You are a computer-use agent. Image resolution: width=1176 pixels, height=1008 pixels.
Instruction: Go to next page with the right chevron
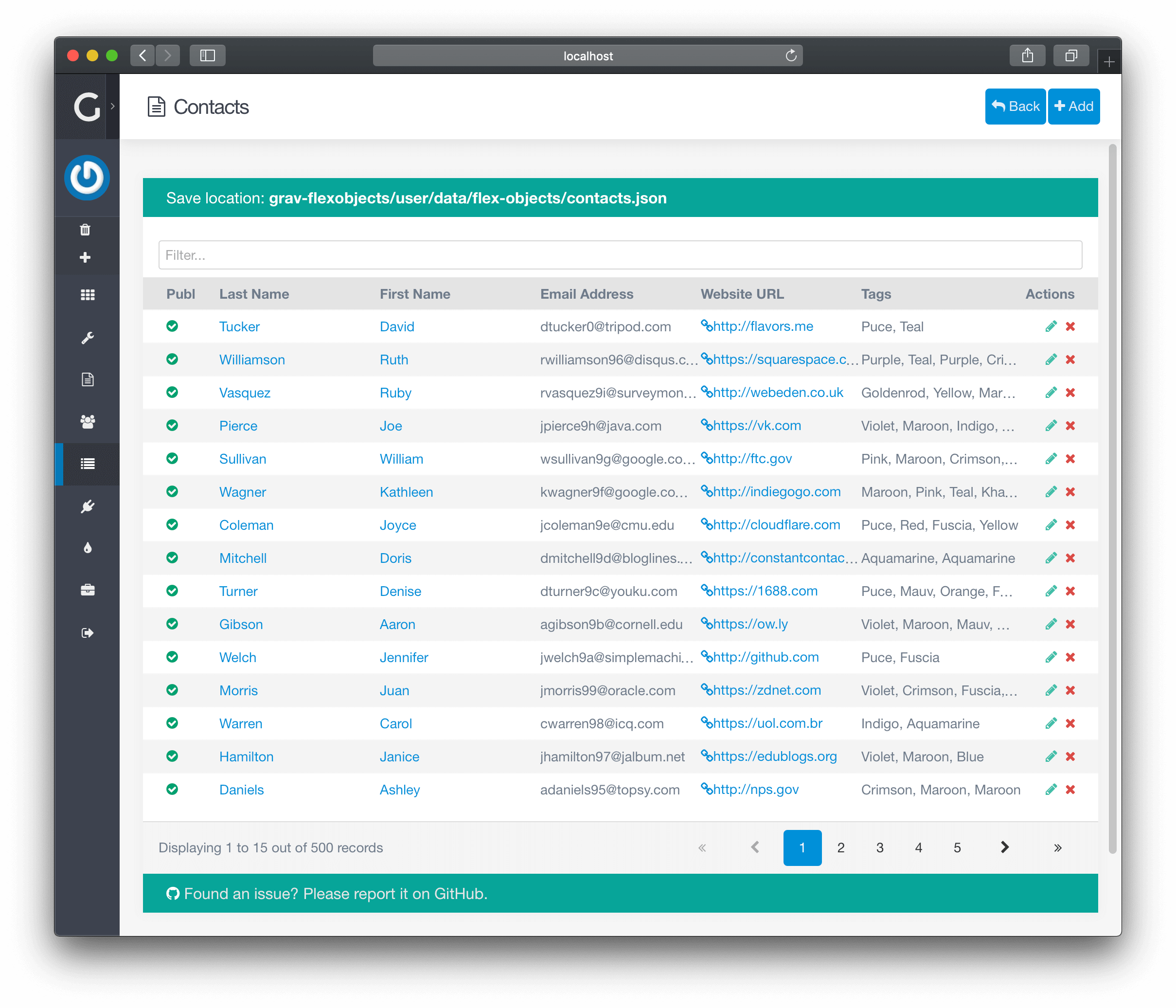click(x=1005, y=847)
